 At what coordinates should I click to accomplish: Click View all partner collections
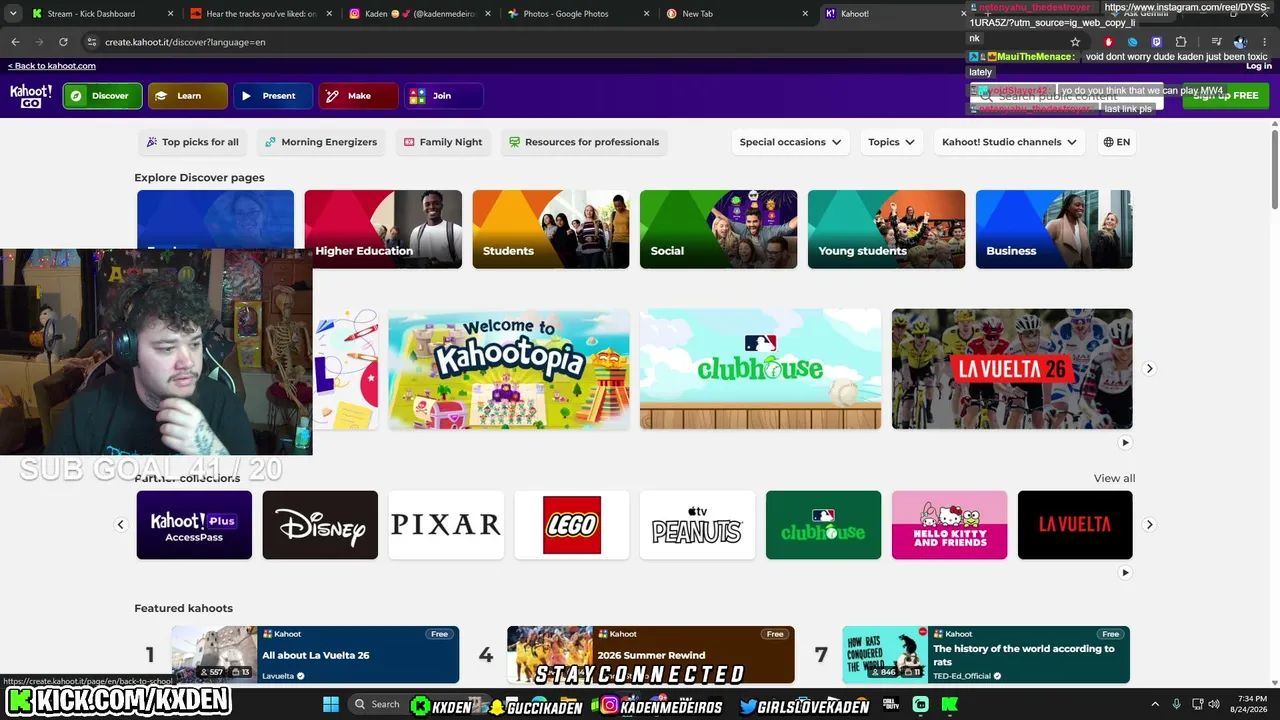click(x=1114, y=478)
